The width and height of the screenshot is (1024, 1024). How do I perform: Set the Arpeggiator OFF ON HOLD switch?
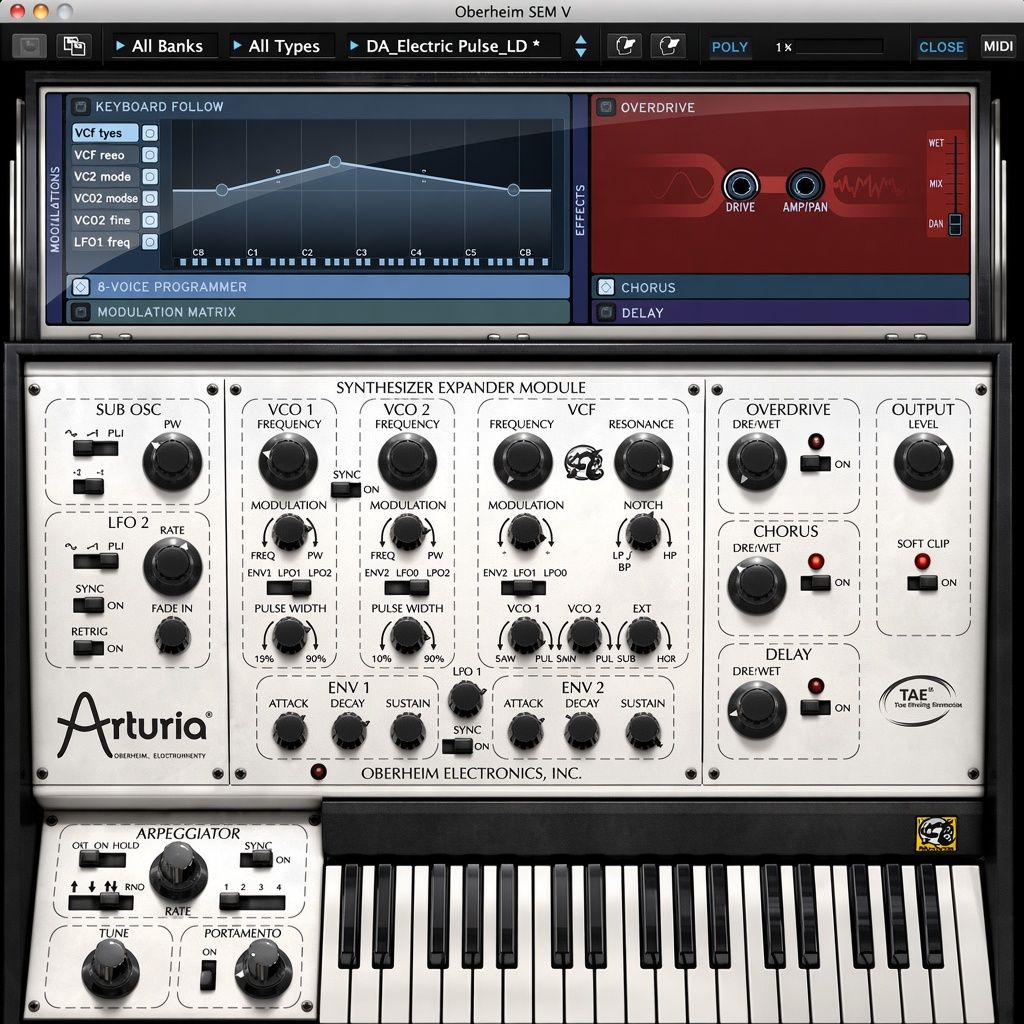click(x=102, y=859)
